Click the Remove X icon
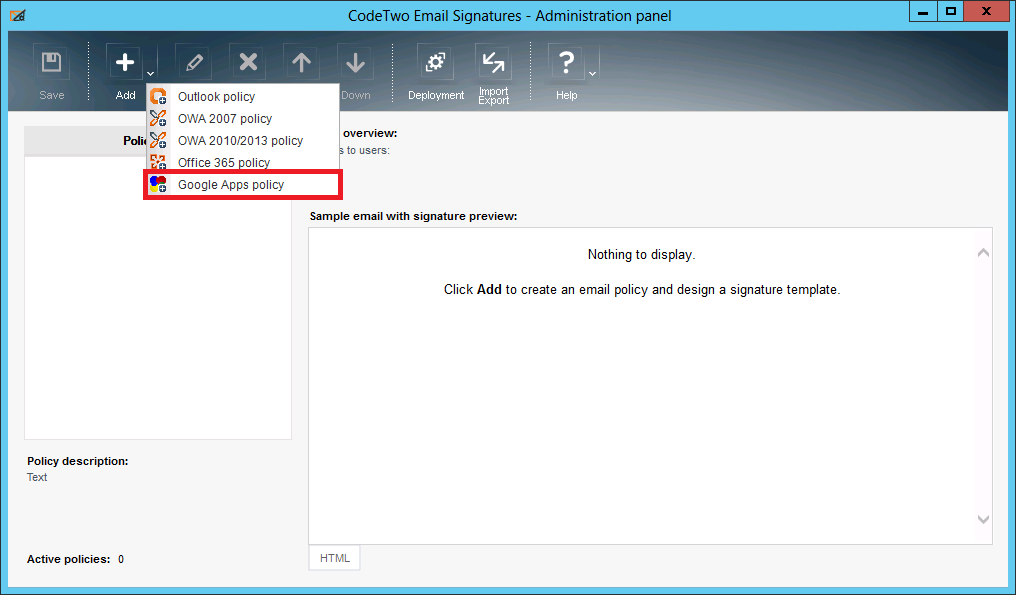The image size is (1016, 595). coord(248,63)
